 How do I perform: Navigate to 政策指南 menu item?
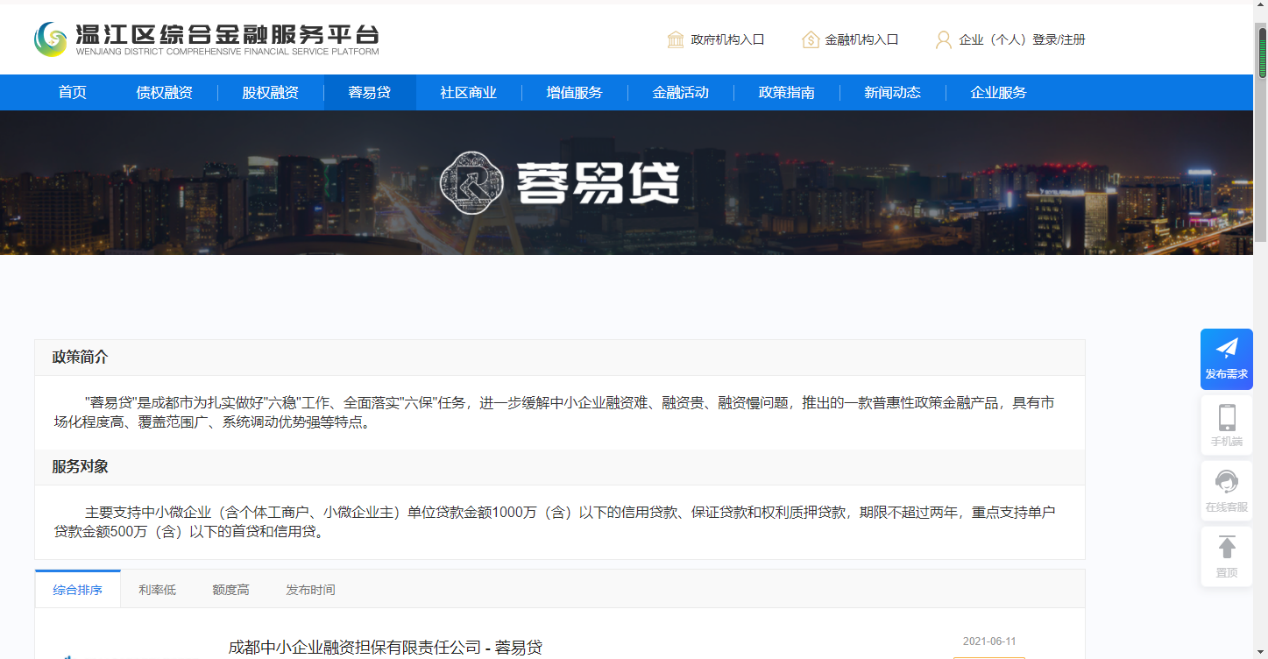[786, 93]
